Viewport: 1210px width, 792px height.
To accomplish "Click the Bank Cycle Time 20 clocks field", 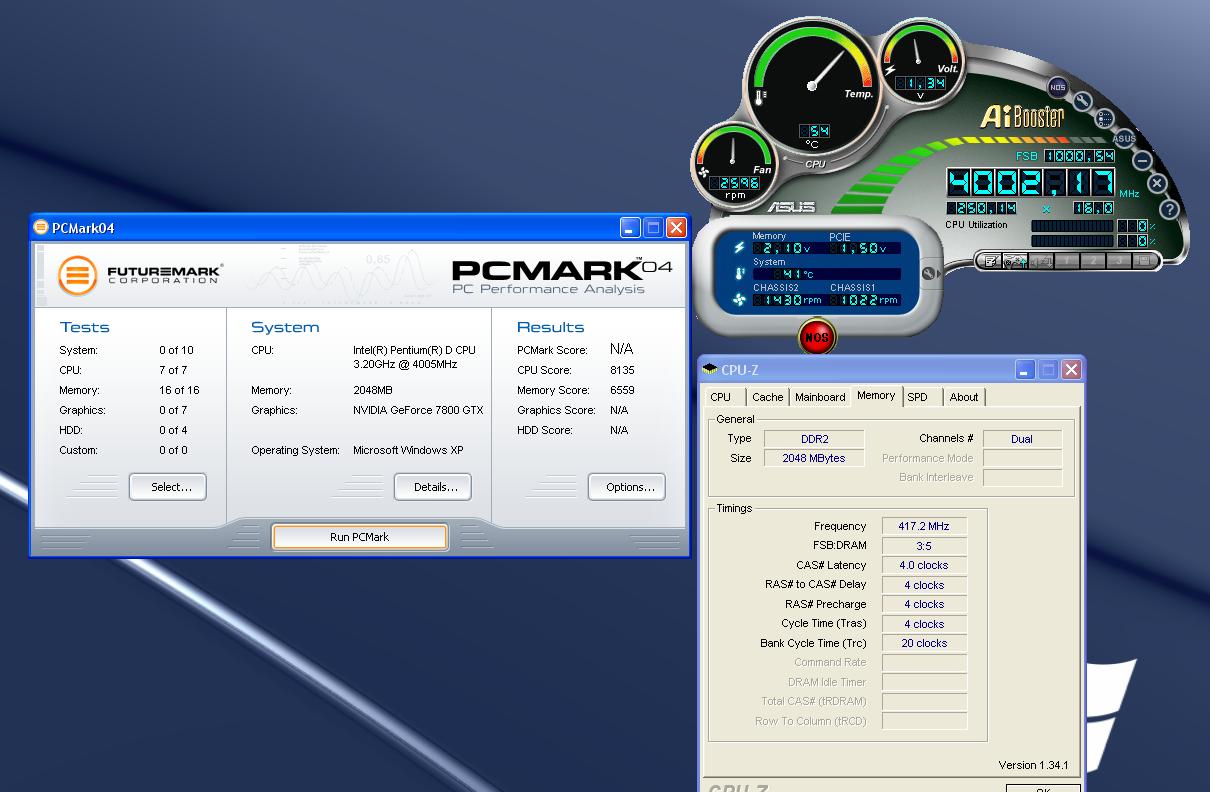I will pyautogui.click(x=924, y=643).
